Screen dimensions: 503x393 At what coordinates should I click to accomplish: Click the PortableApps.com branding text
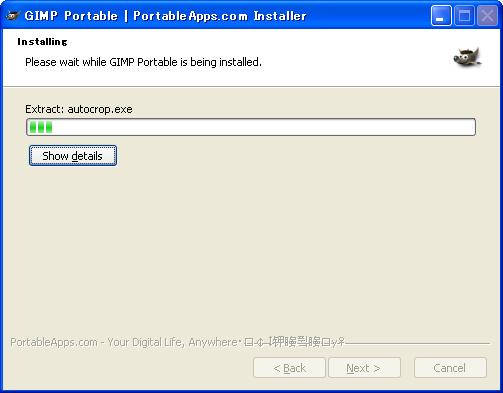177,342
